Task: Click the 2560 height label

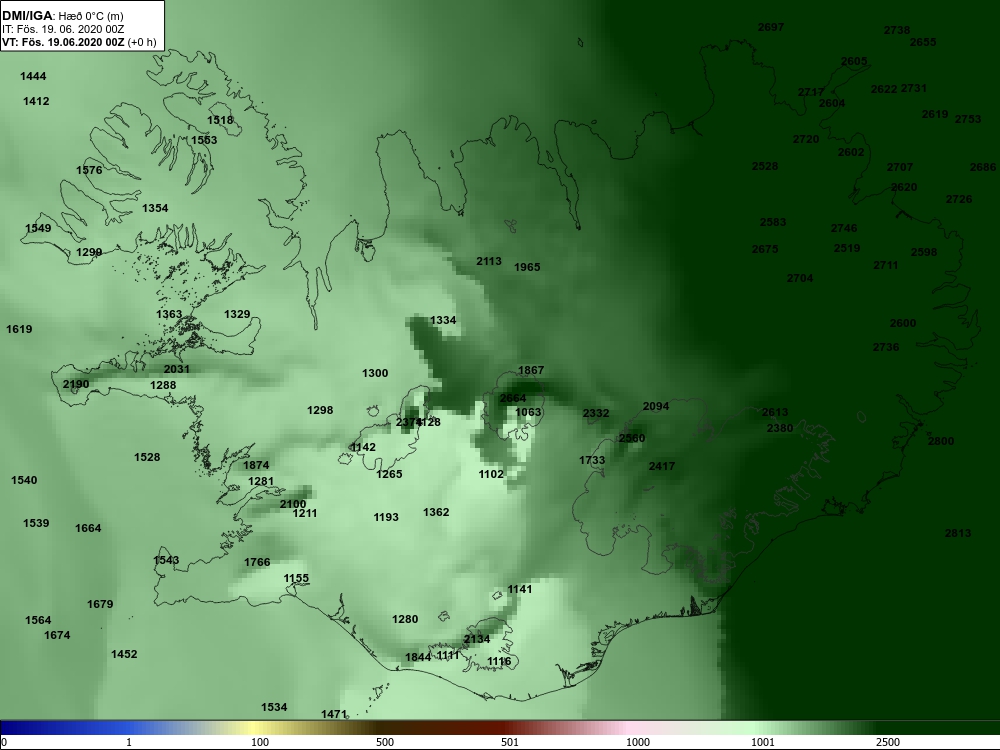Action: (x=632, y=438)
